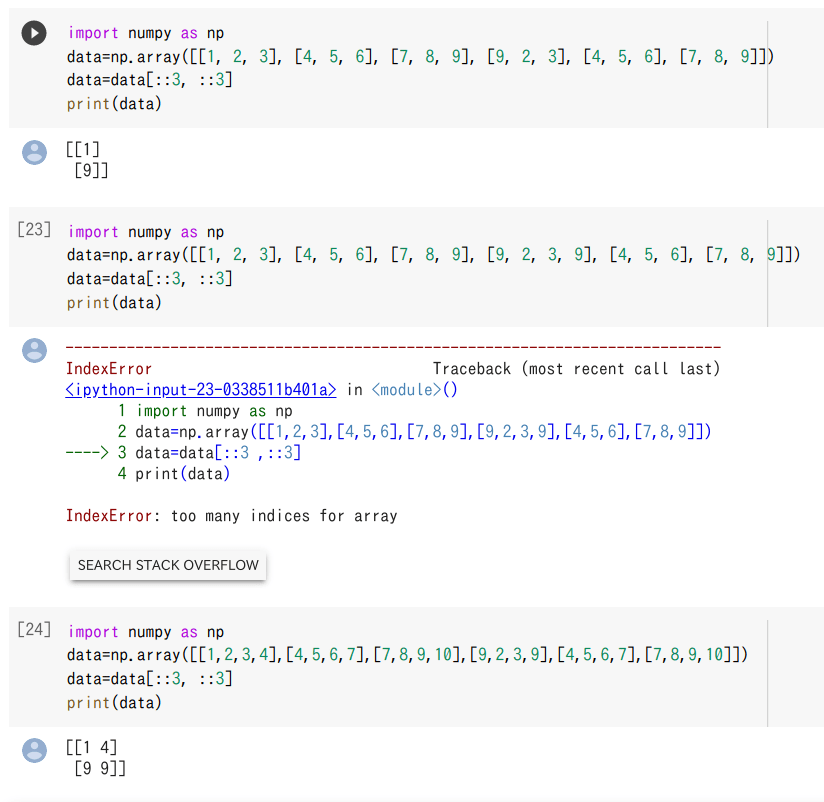Image resolution: width=824 pixels, height=802 pixels.
Task: Click the avatar icon next to the IndexError output
Action: (35, 351)
